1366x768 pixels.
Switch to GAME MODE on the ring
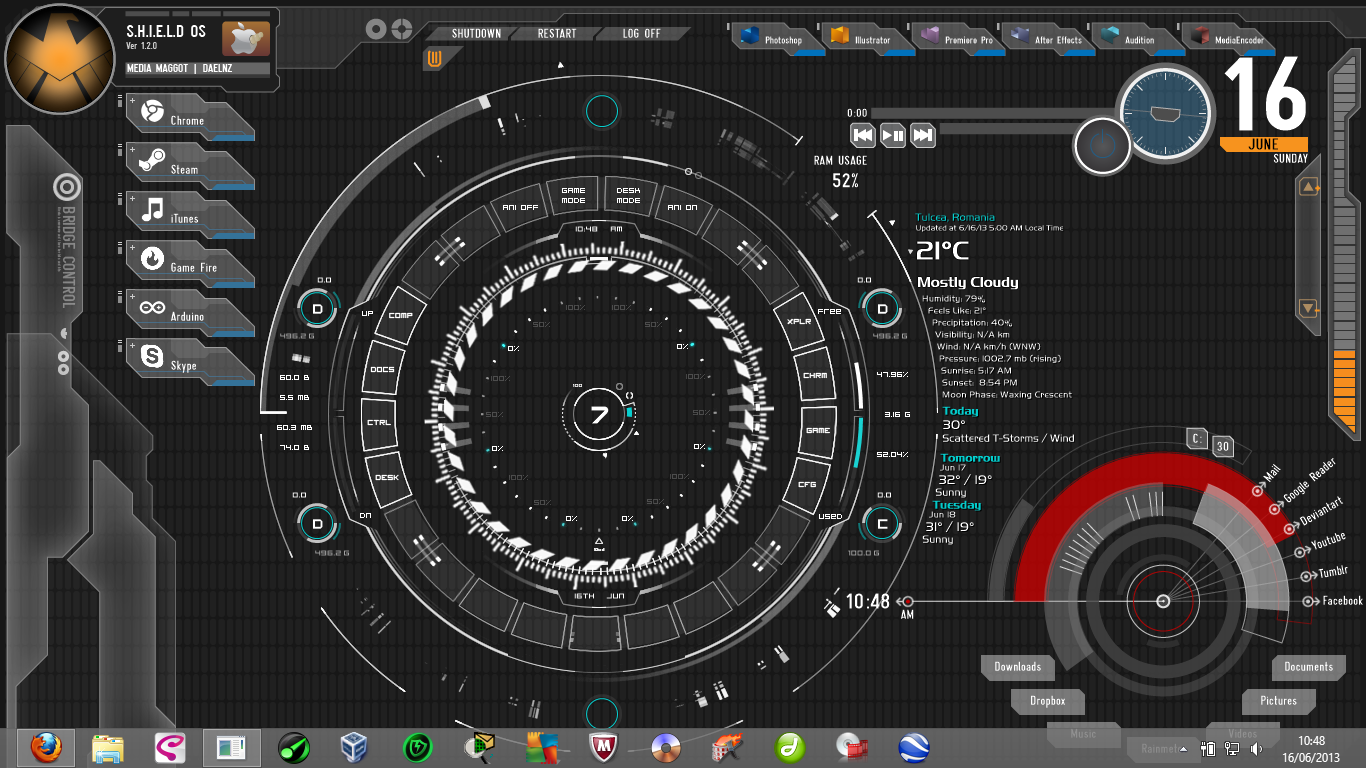pos(572,193)
